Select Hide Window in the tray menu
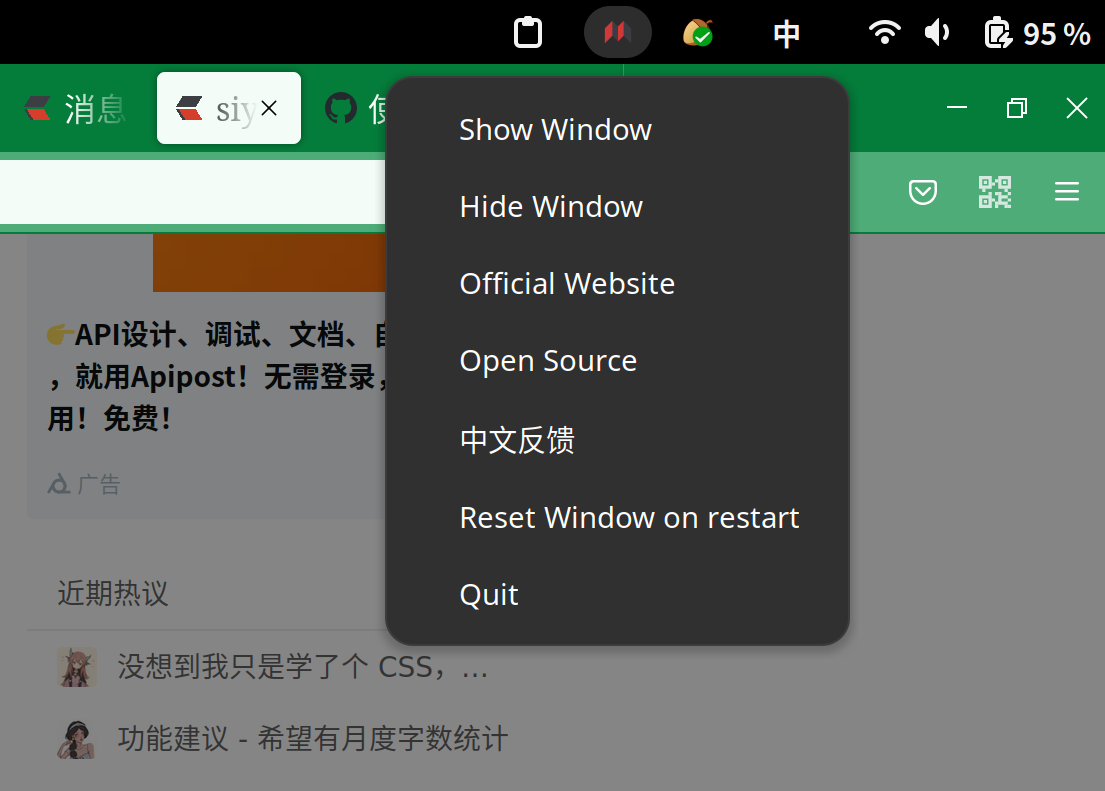The width and height of the screenshot is (1105, 791). (x=551, y=206)
